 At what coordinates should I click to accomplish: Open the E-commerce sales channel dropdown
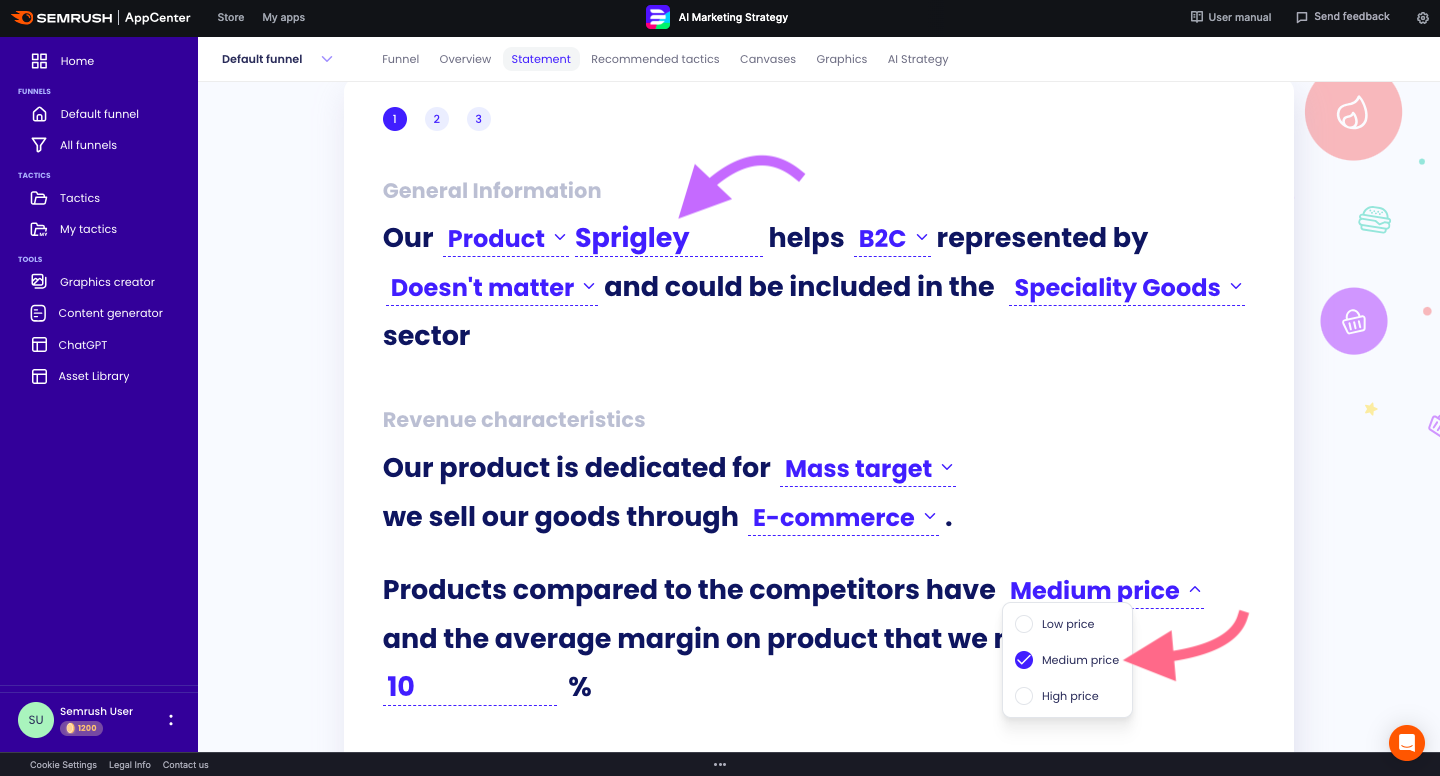pos(844,518)
